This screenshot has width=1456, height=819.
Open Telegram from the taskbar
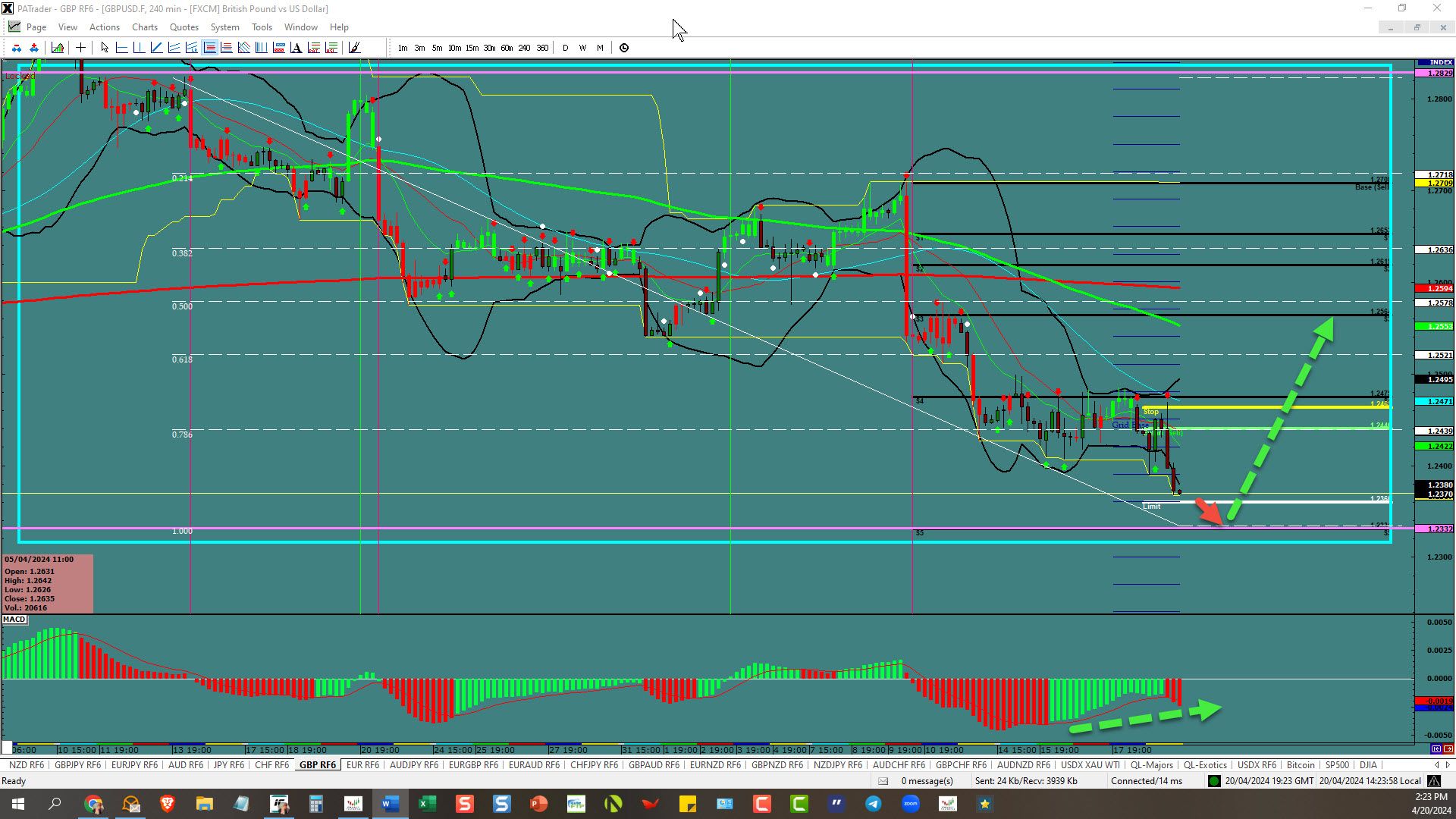coord(874,804)
